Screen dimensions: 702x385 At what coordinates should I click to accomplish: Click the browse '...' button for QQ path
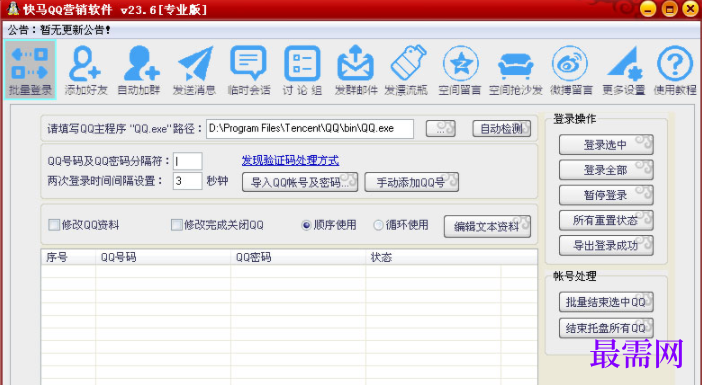coord(441,128)
